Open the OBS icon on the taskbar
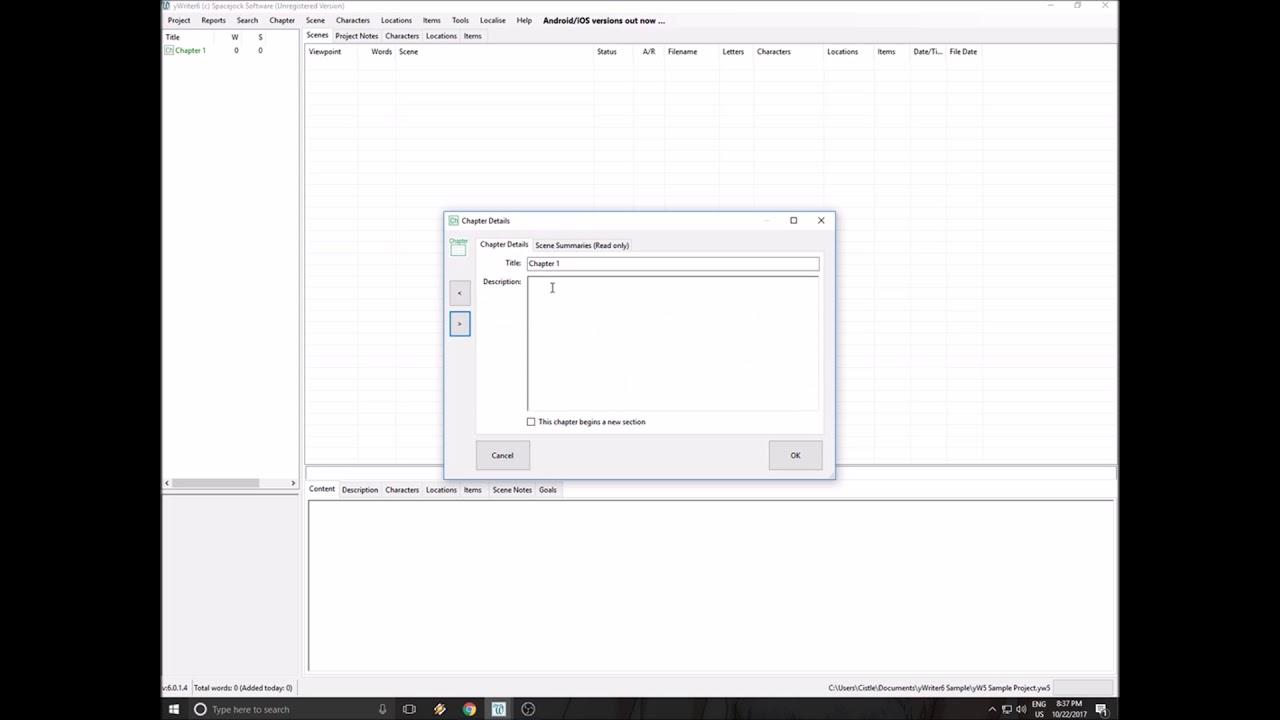This screenshot has width=1280, height=720. pyautogui.click(x=528, y=709)
